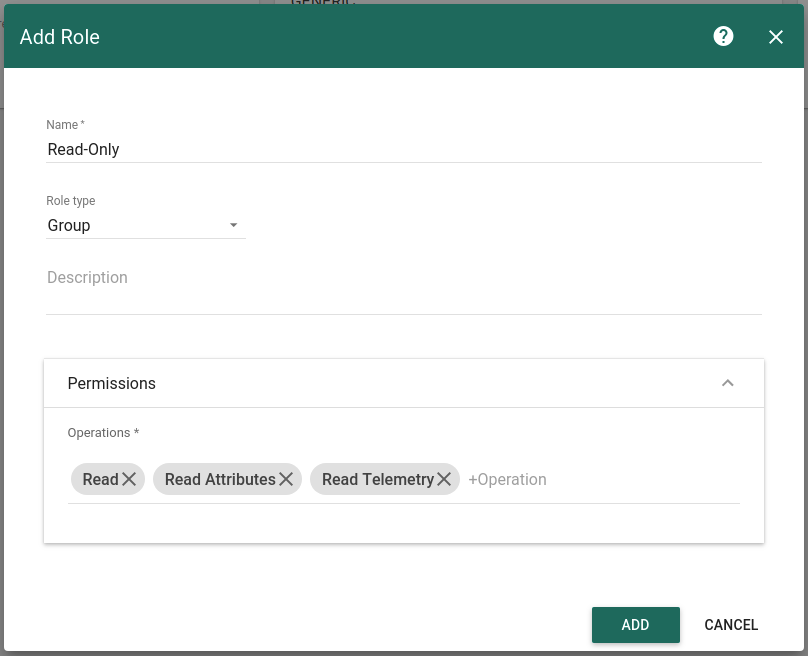The image size is (808, 656).
Task: Remove the Read Telemetry operation chip
Action: [445, 480]
